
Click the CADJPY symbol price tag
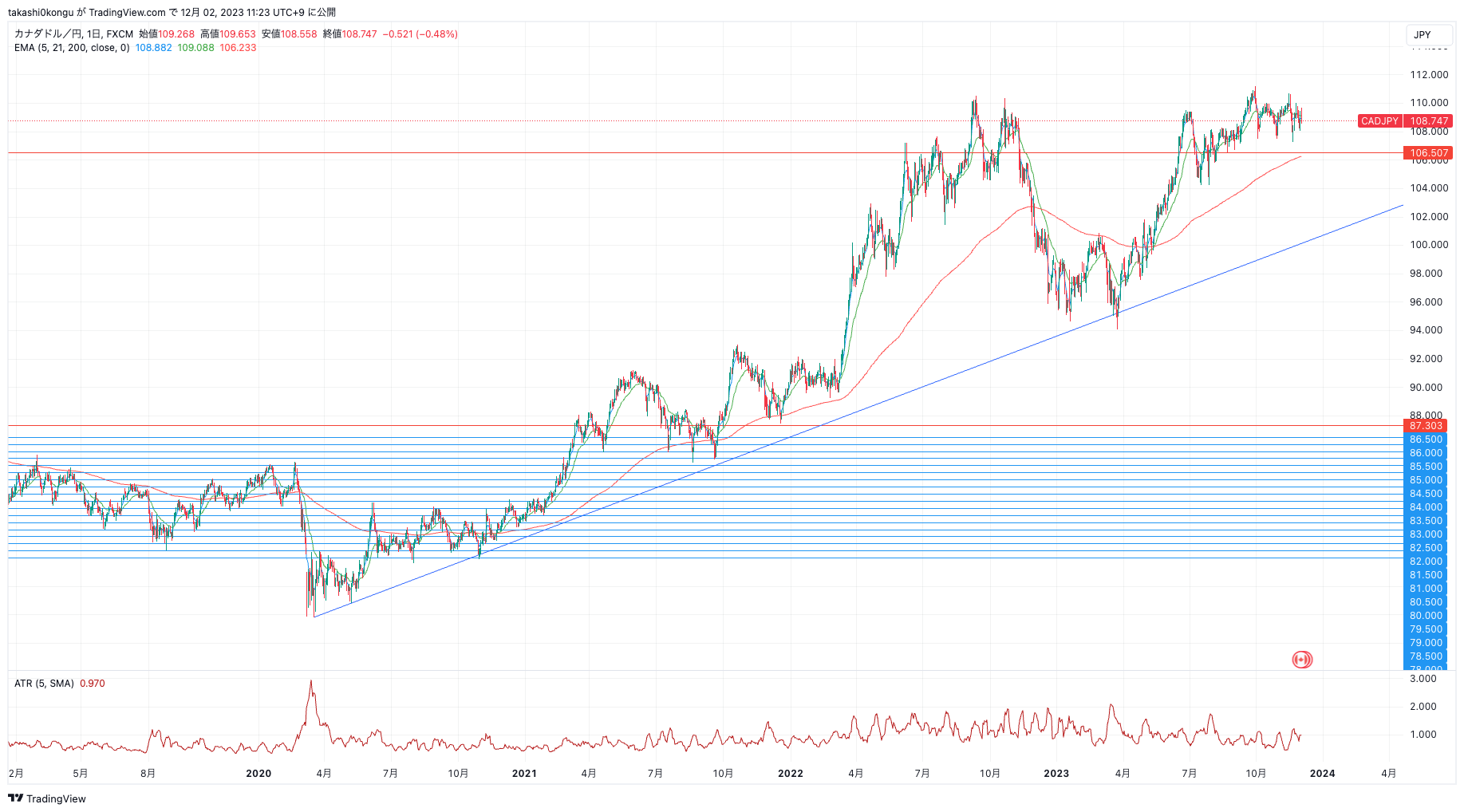click(1379, 121)
